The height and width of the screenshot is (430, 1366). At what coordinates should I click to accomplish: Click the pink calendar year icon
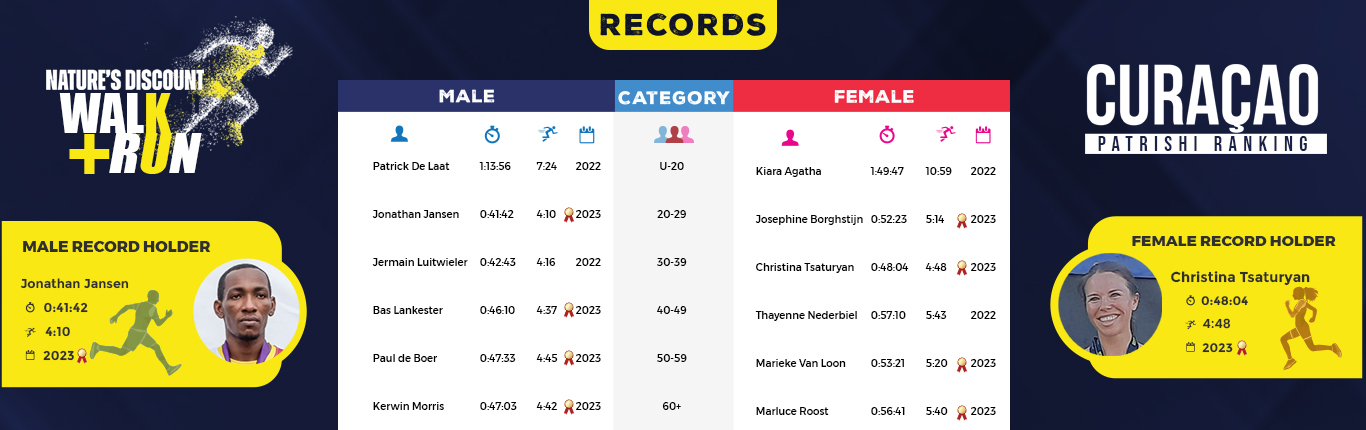pos(983,134)
